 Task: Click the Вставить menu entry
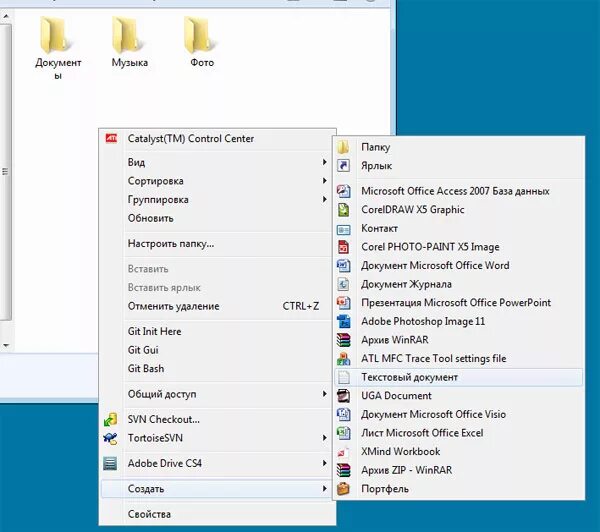tap(217, 269)
